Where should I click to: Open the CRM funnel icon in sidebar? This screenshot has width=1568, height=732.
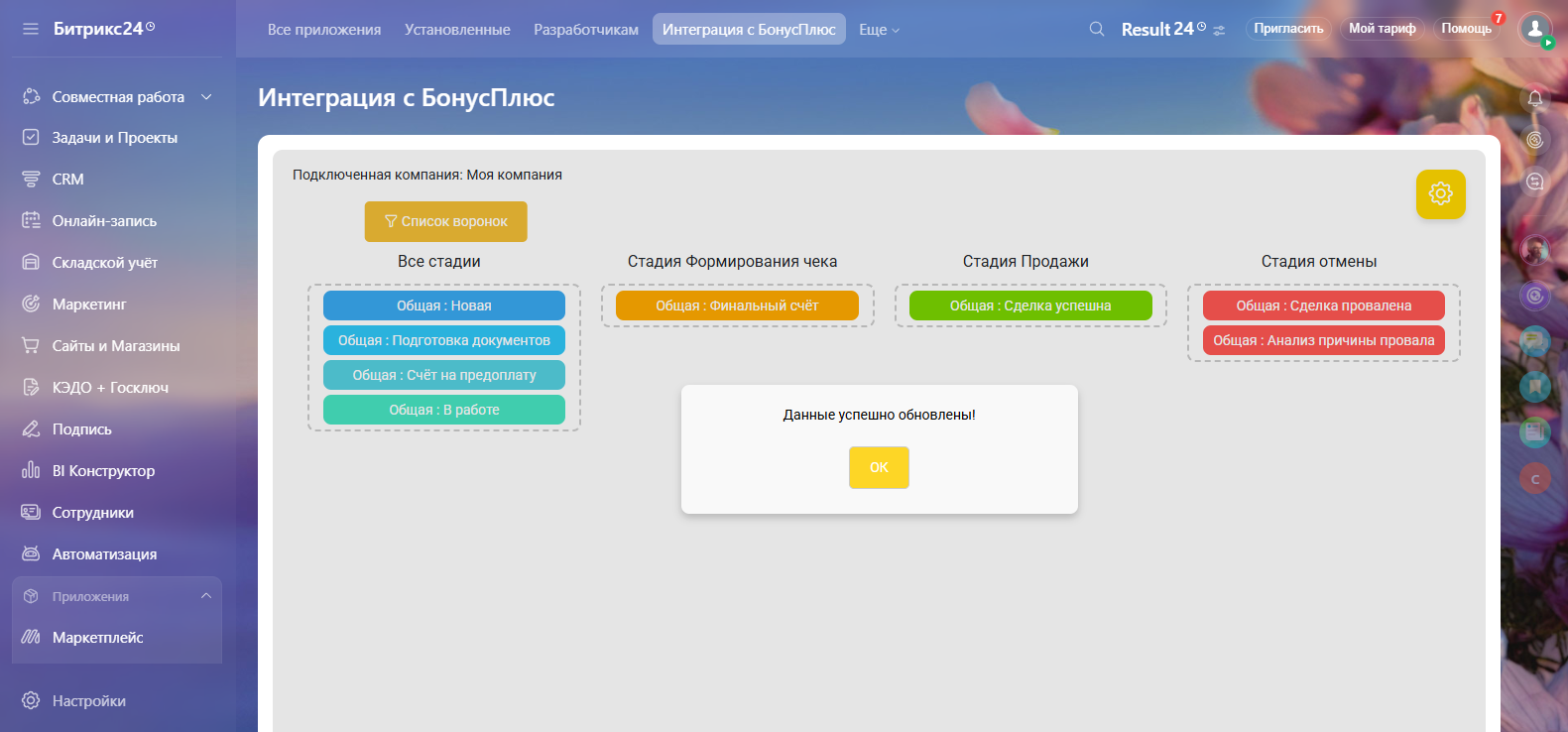[31, 179]
